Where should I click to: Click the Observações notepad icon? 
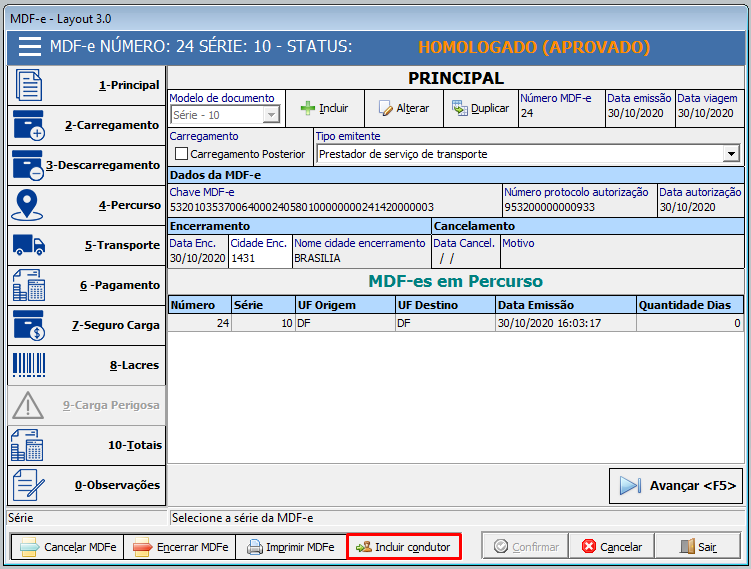(27, 485)
